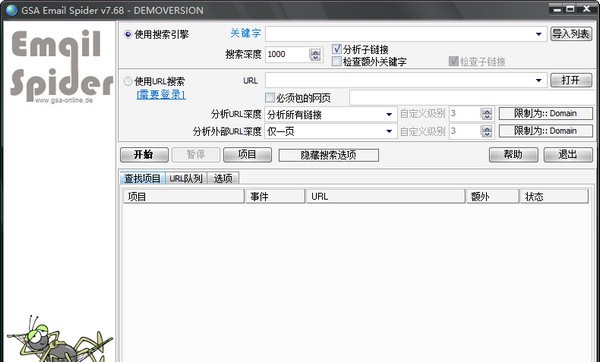Click the disabled 暂停 button

click(196, 155)
